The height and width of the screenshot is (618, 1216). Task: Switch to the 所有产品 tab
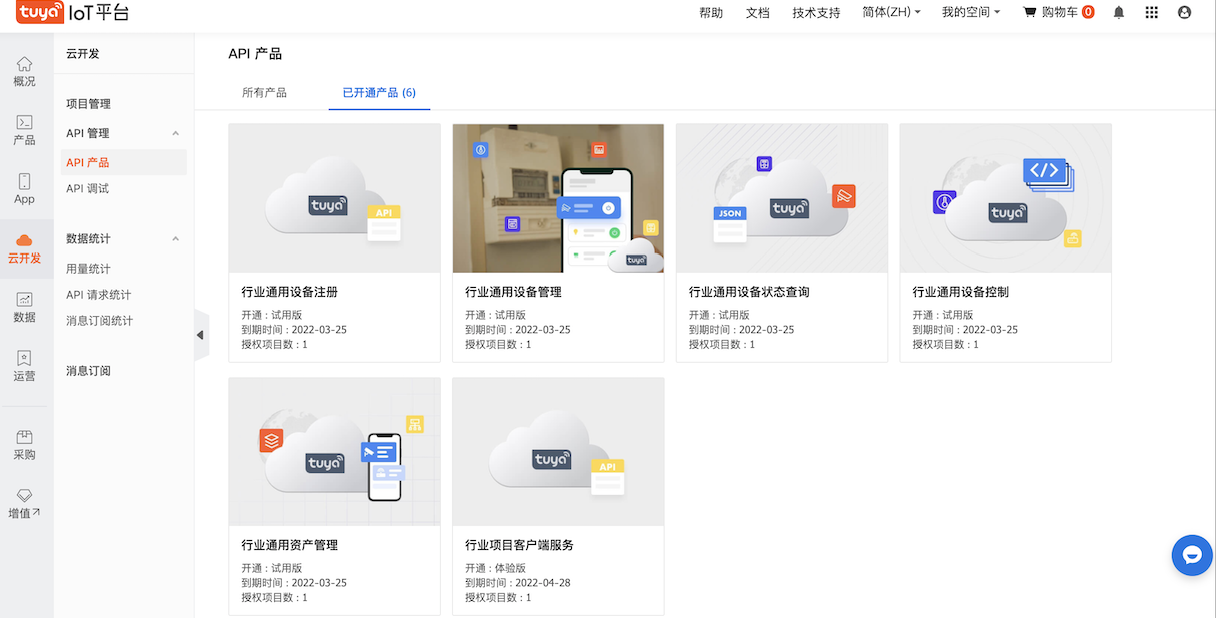point(264,93)
